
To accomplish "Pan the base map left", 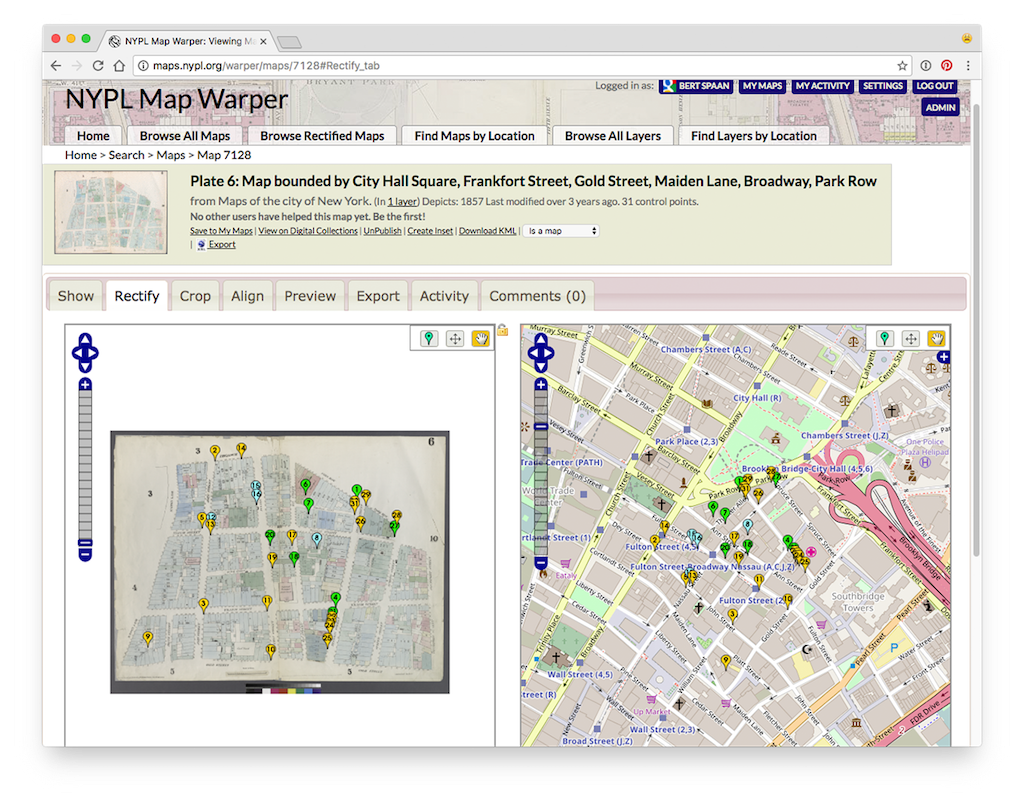I will pos(532,353).
